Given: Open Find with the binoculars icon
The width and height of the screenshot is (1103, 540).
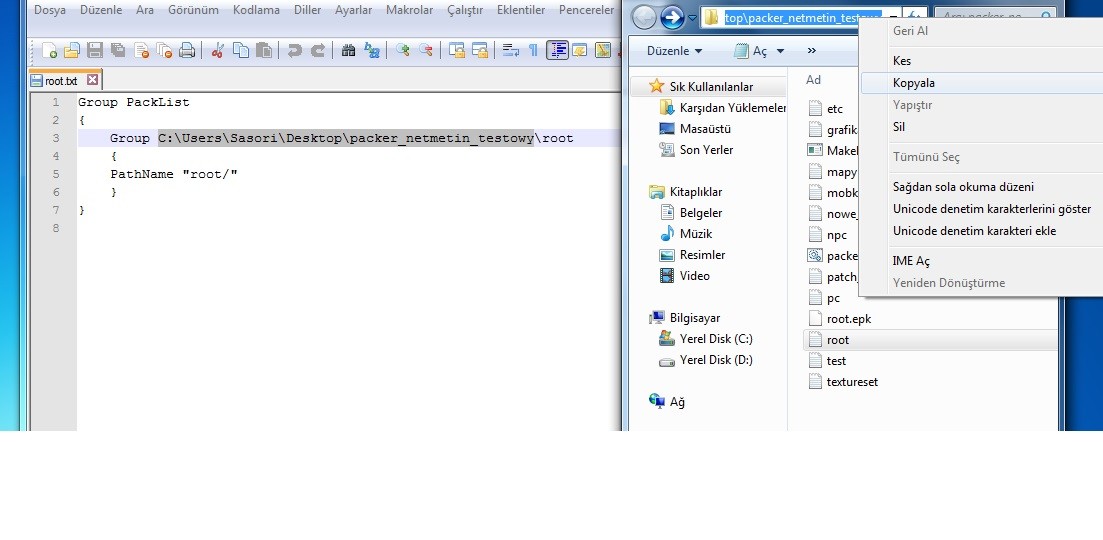Looking at the screenshot, I should pos(348,50).
